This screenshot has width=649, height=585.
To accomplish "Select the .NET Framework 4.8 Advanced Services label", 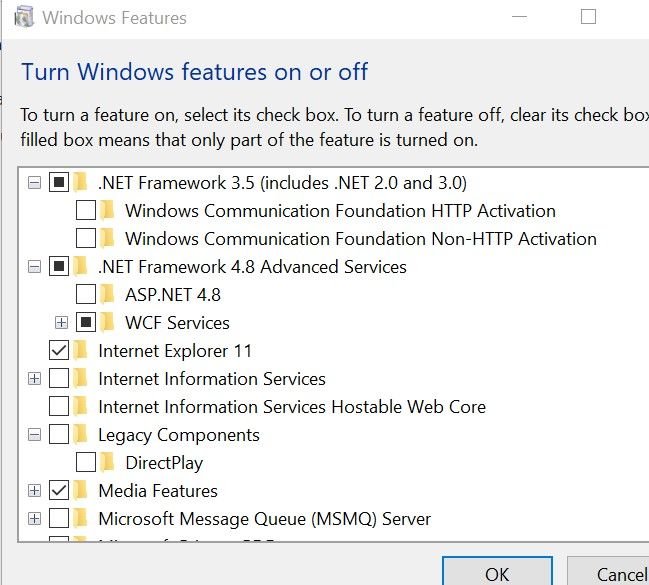I will pos(252,267).
